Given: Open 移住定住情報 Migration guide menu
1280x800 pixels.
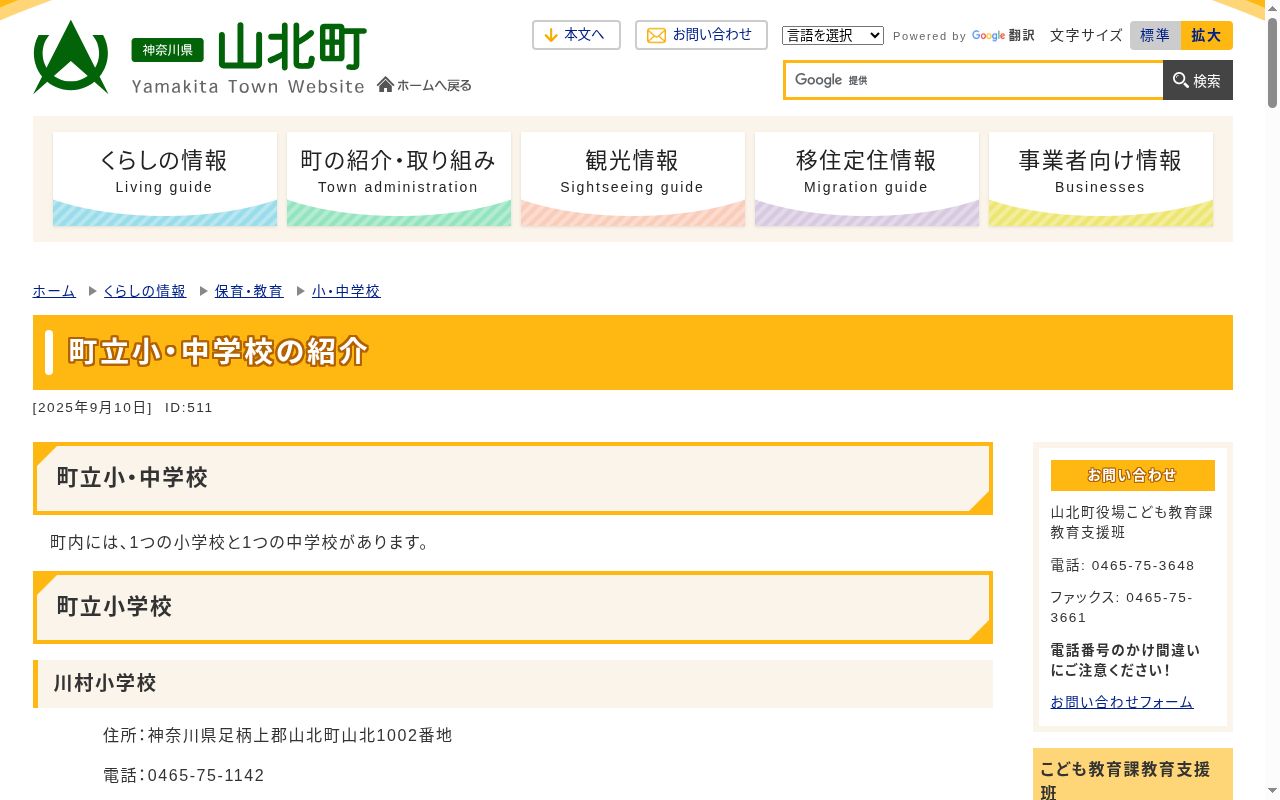Looking at the screenshot, I should coord(867,179).
